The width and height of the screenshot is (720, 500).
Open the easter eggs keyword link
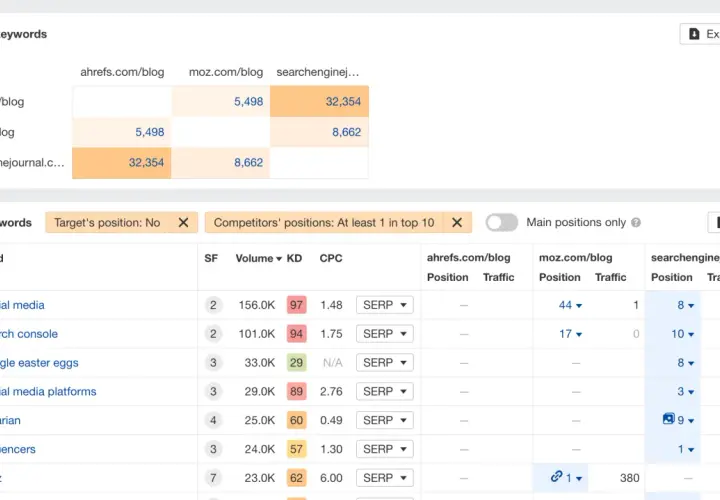(39, 363)
